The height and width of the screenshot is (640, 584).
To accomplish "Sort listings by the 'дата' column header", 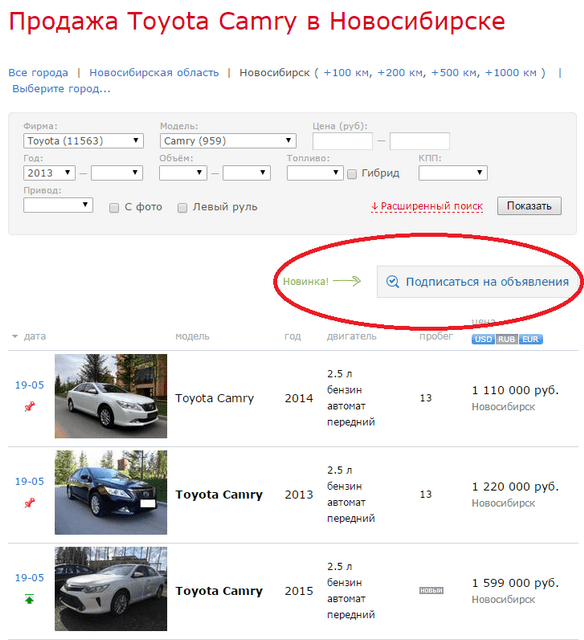I will pos(34,336).
